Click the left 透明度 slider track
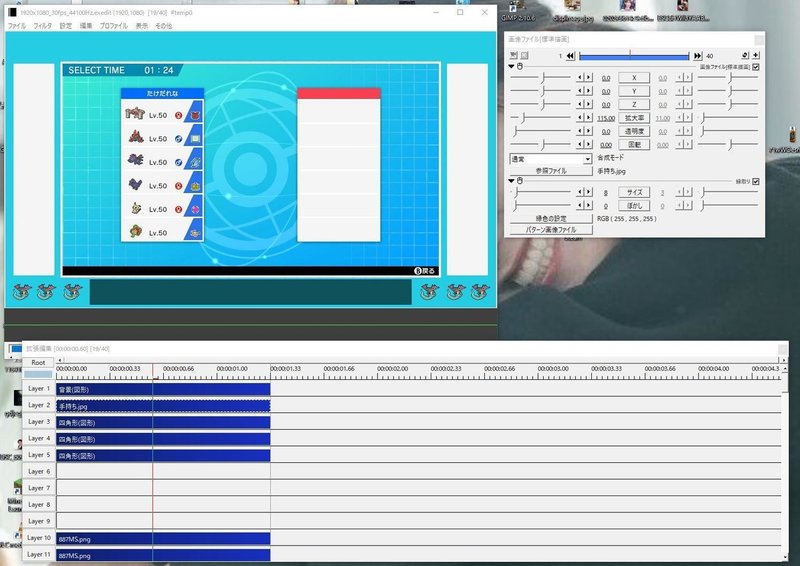800x566 pixels. pyautogui.click(x=541, y=131)
